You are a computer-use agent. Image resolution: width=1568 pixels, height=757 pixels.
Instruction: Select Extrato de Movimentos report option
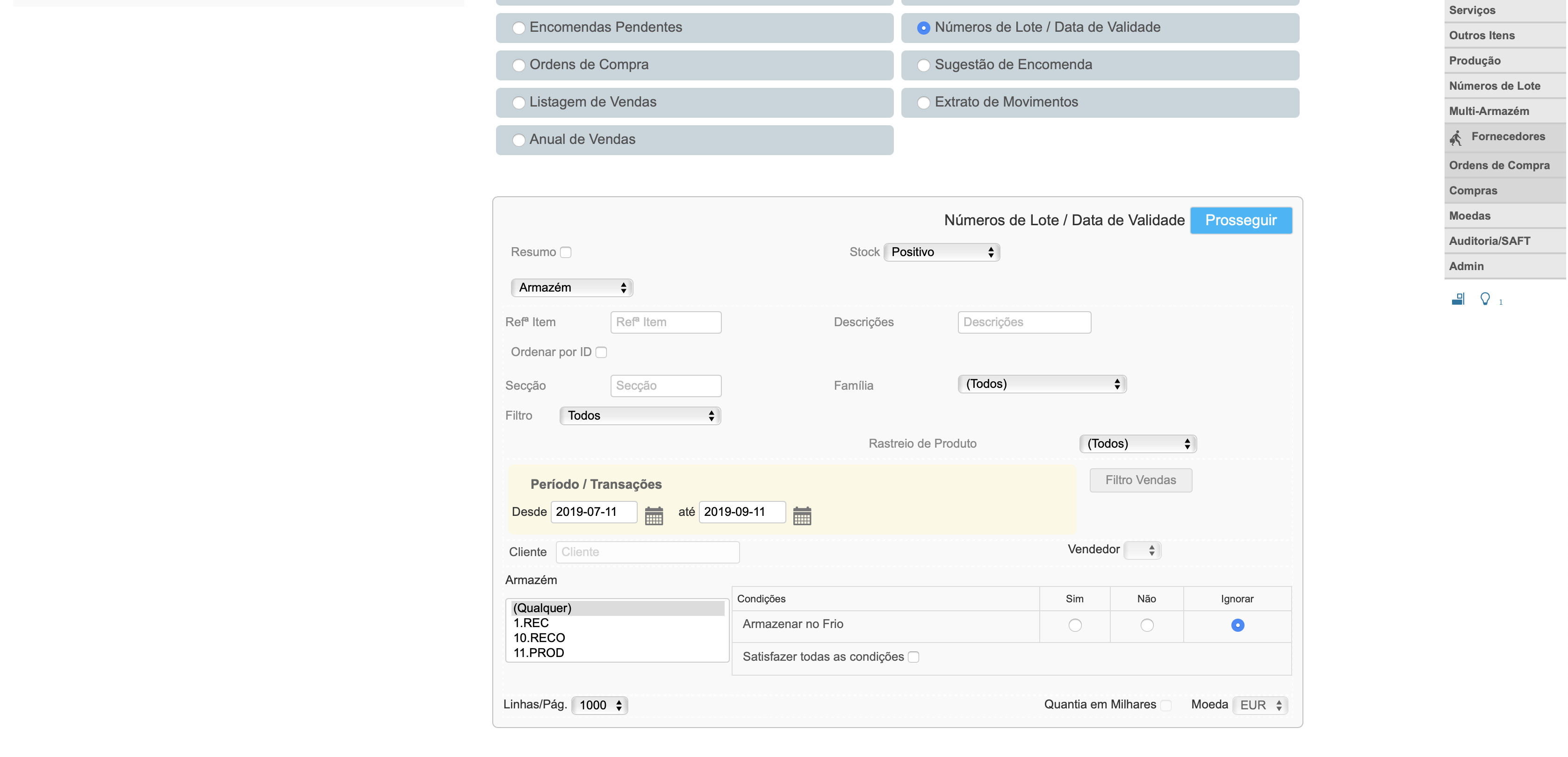[923, 103]
